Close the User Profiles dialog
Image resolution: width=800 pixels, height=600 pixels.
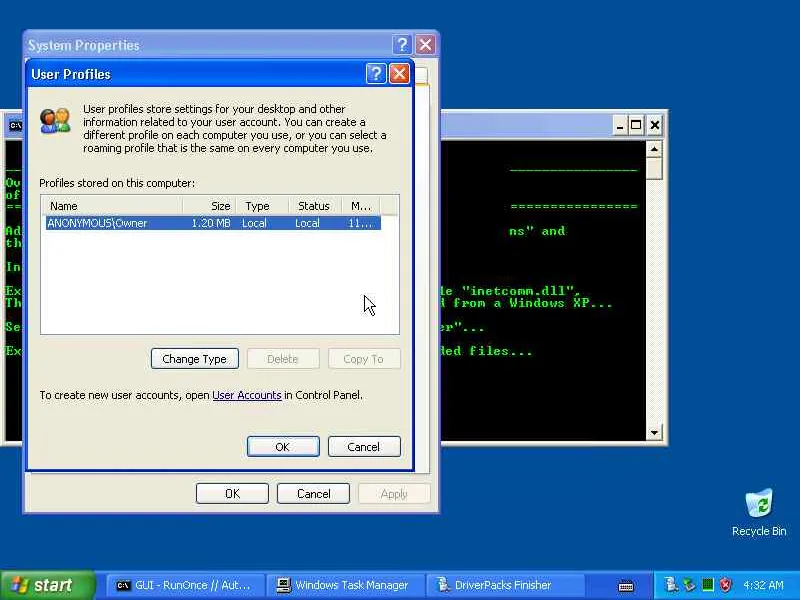coord(399,74)
